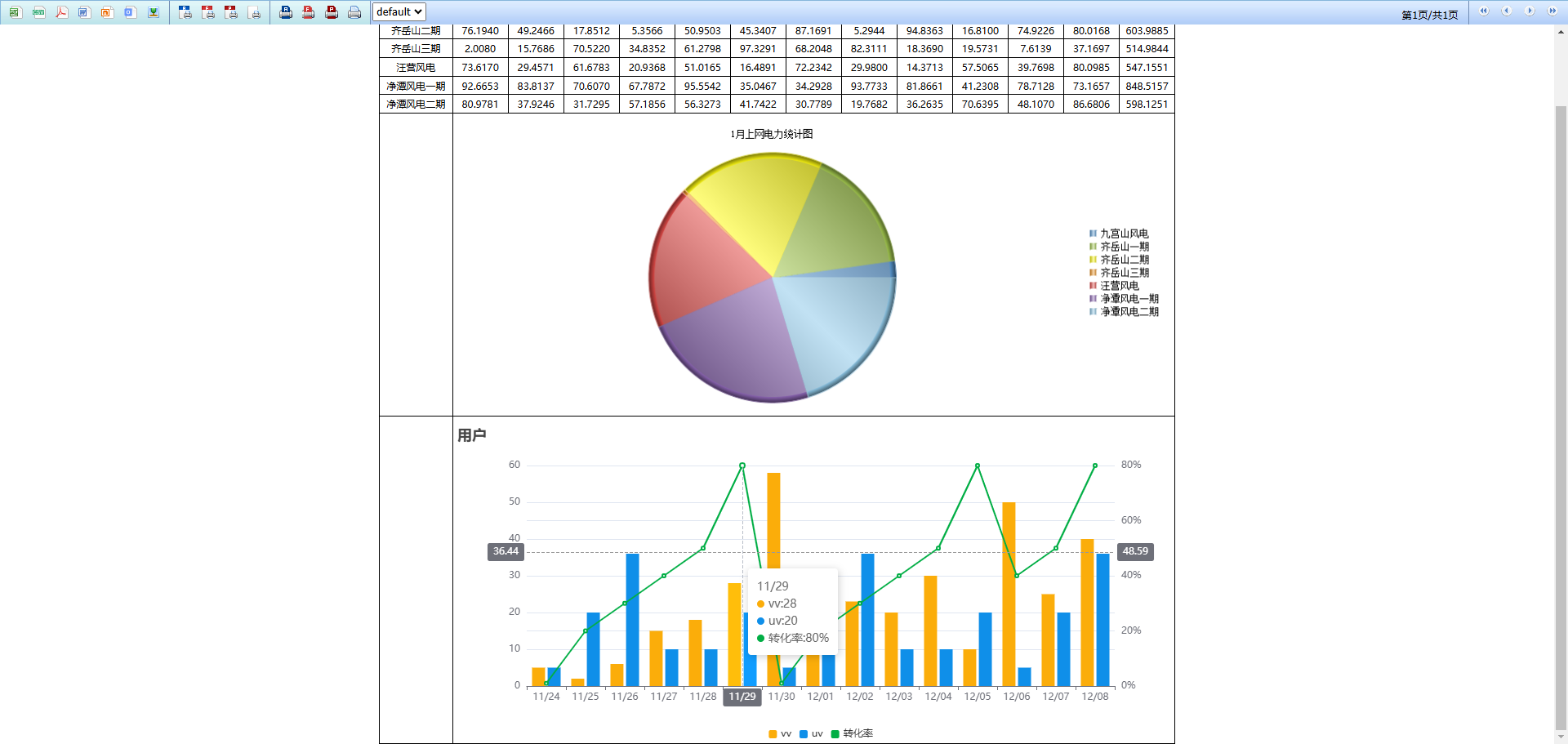
Task: Go to the next report page
Action: tap(1530, 11)
